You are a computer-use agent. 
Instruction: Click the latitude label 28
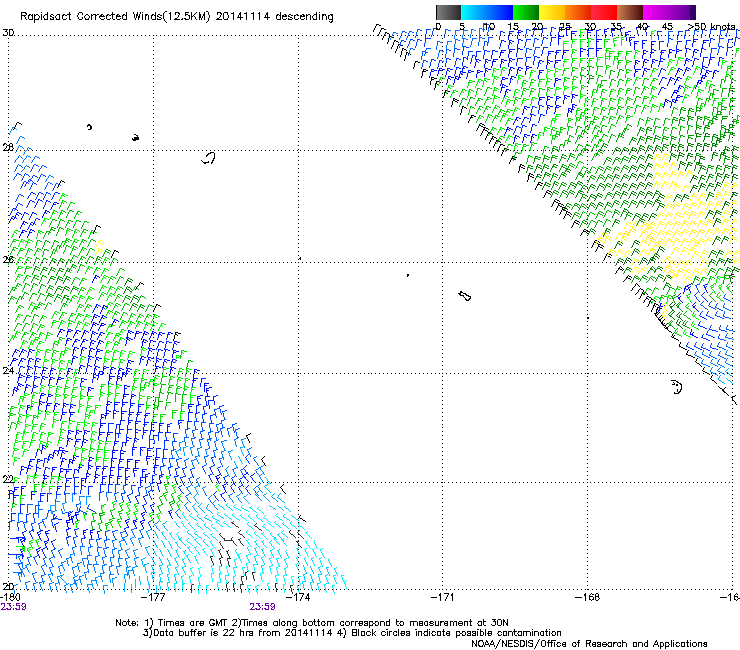[x=8, y=147]
